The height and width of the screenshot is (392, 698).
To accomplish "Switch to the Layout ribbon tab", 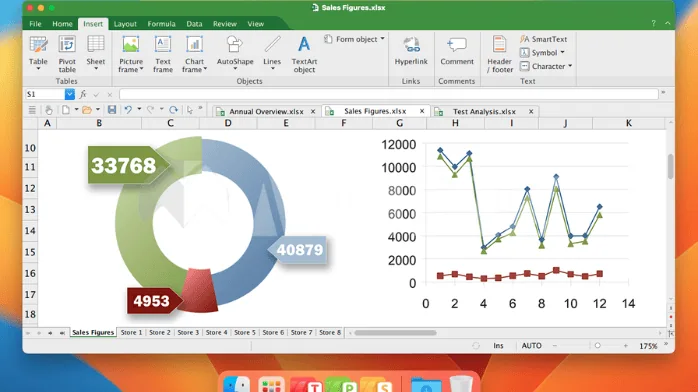I will 125,24.
